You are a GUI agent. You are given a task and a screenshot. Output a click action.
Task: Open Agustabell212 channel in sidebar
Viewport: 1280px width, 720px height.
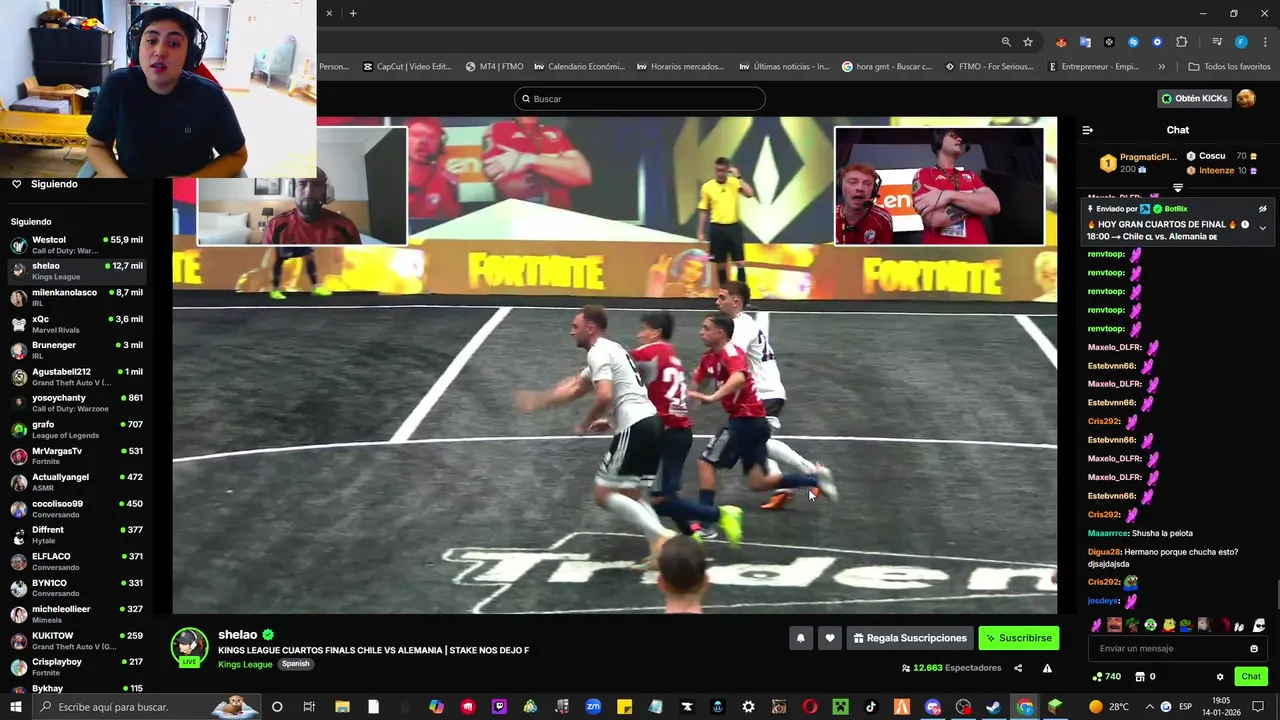pyautogui.click(x=78, y=377)
